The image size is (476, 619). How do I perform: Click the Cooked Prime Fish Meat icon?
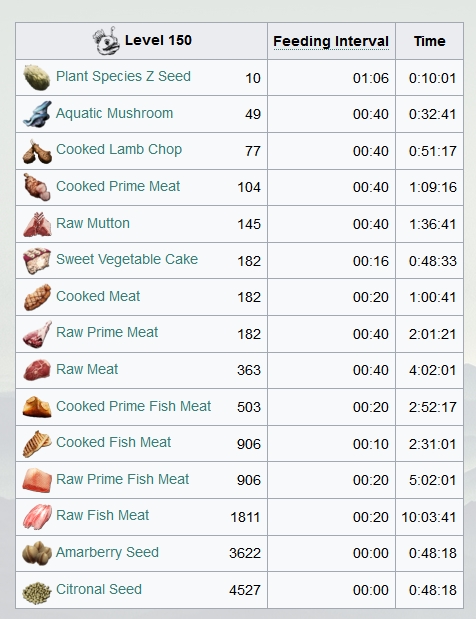[37, 407]
